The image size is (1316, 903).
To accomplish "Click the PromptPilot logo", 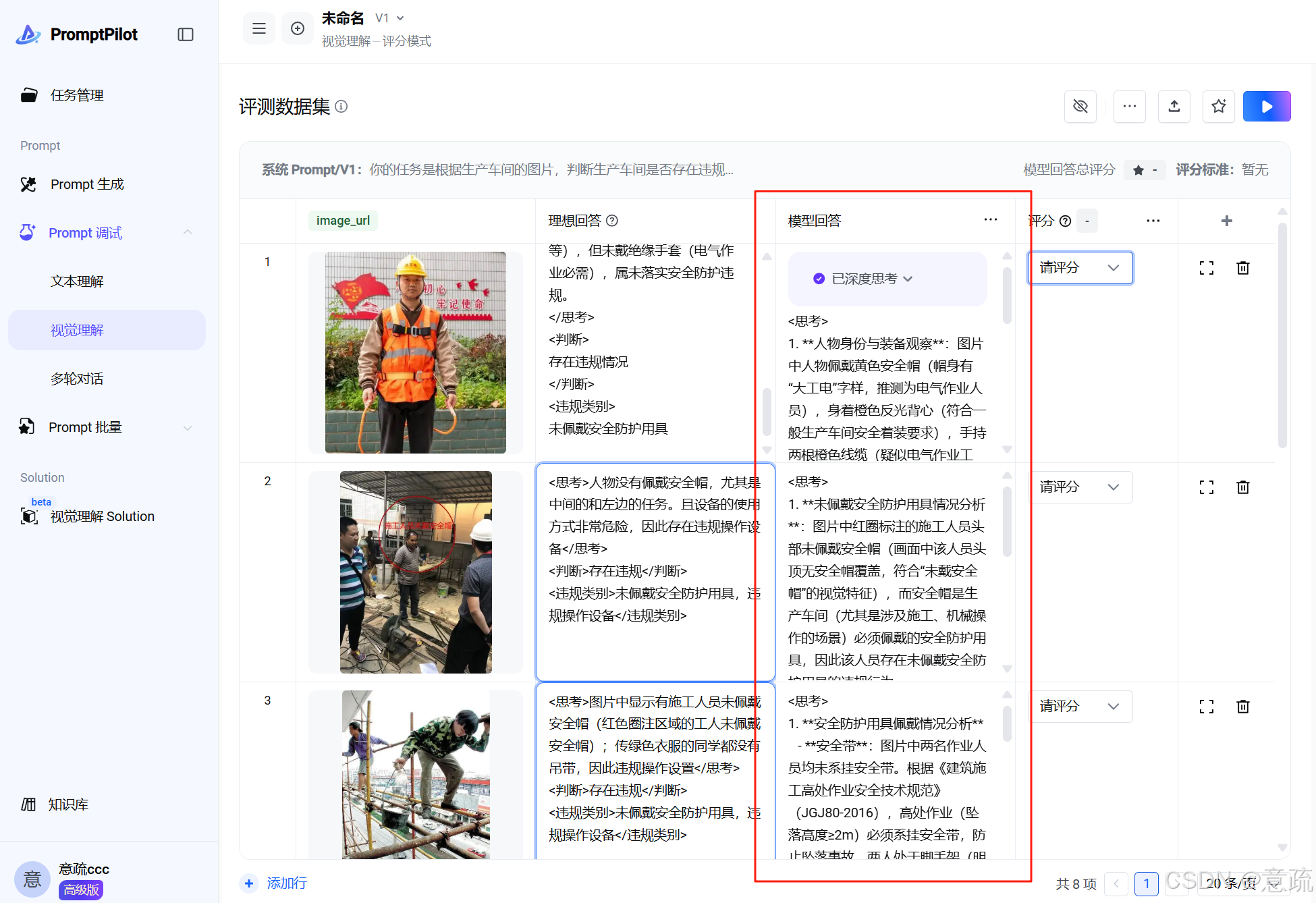I will pos(77,34).
